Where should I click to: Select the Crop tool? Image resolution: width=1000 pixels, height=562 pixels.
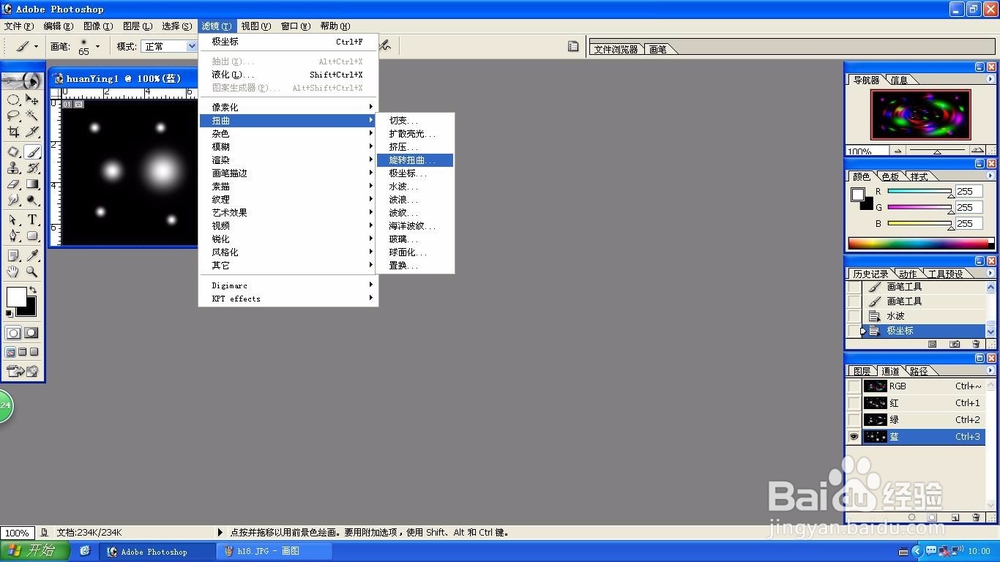tap(13, 131)
